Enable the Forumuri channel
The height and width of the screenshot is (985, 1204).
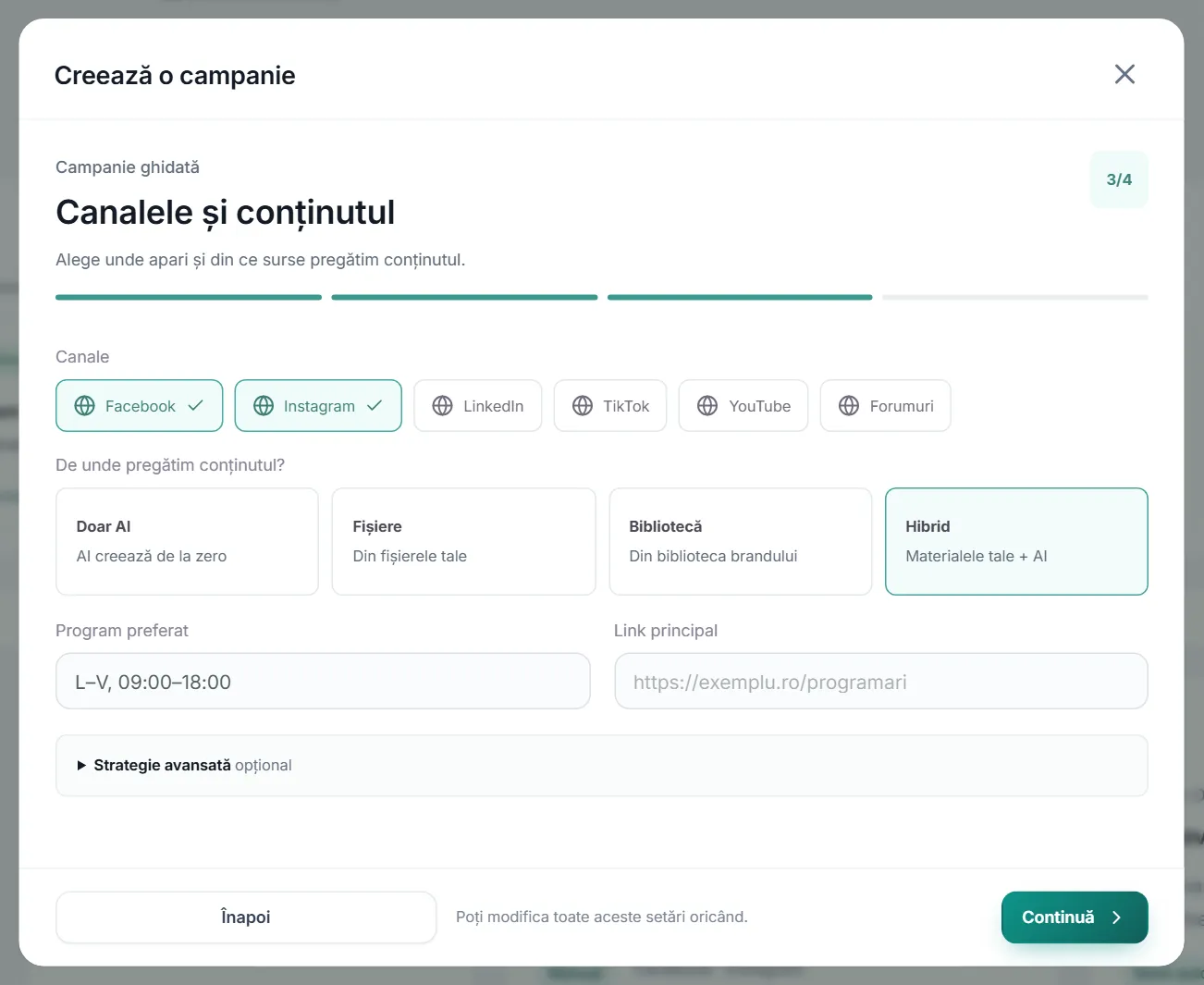pyautogui.click(x=885, y=406)
